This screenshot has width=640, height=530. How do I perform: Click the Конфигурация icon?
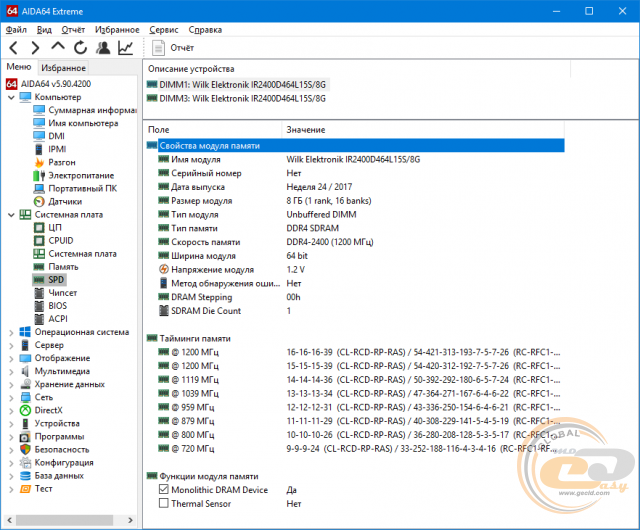(x=25, y=463)
